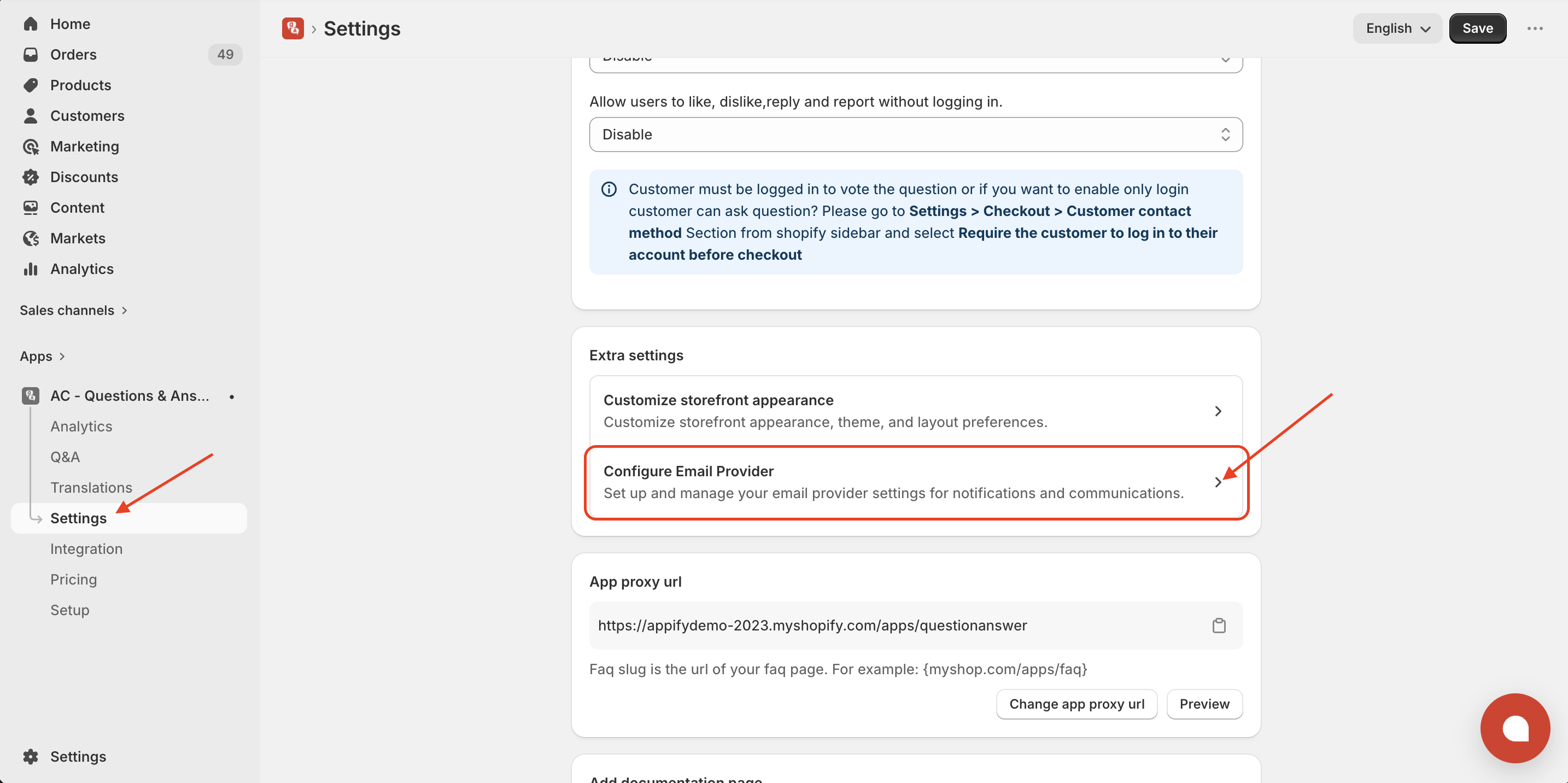Click the Markets globe icon
Image resolution: width=1568 pixels, height=783 pixels.
31,239
